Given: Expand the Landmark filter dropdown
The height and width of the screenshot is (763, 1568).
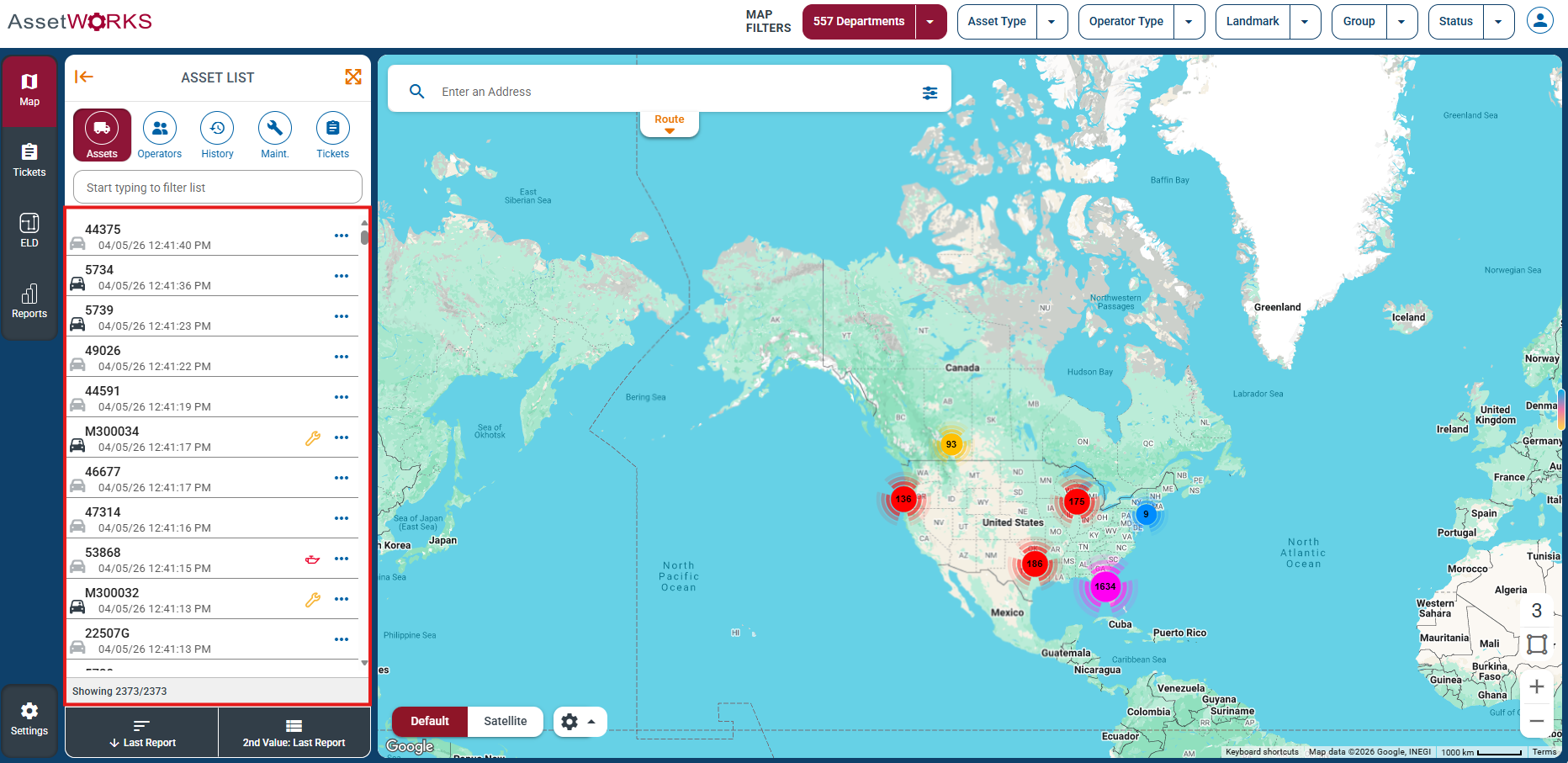Looking at the screenshot, I should (x=1305, y=22).
